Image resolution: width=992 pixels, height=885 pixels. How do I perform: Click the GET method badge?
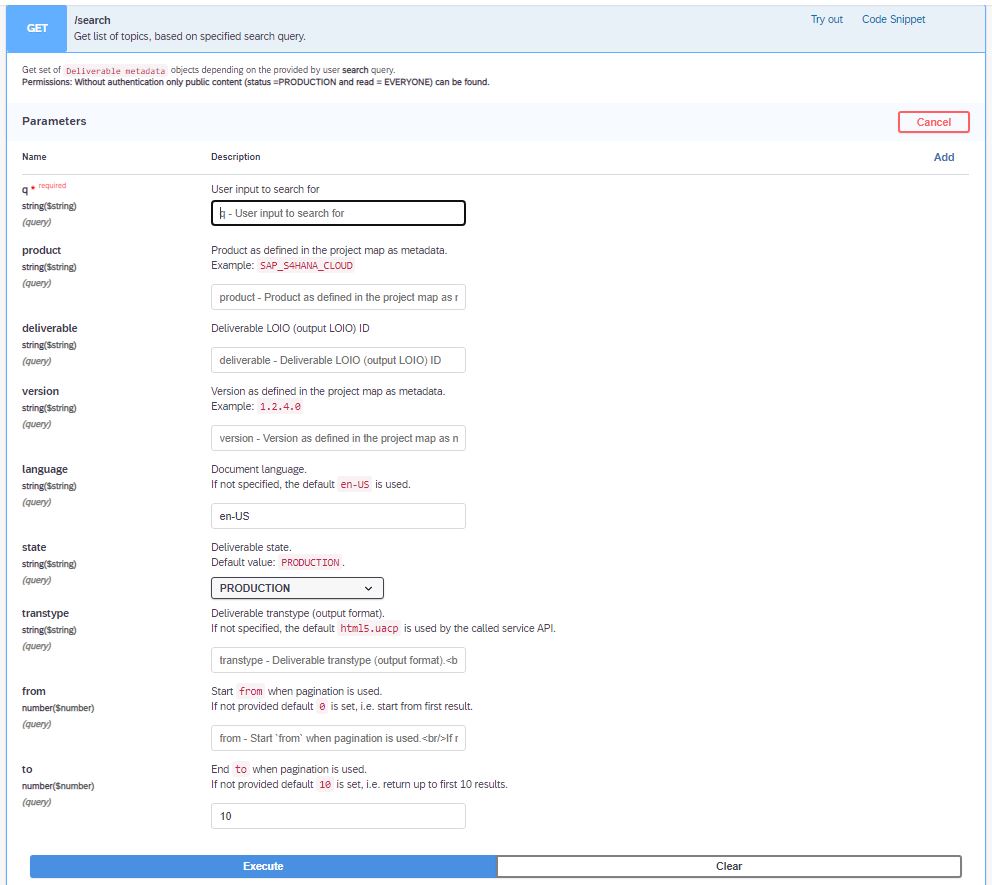click(36, 28)
